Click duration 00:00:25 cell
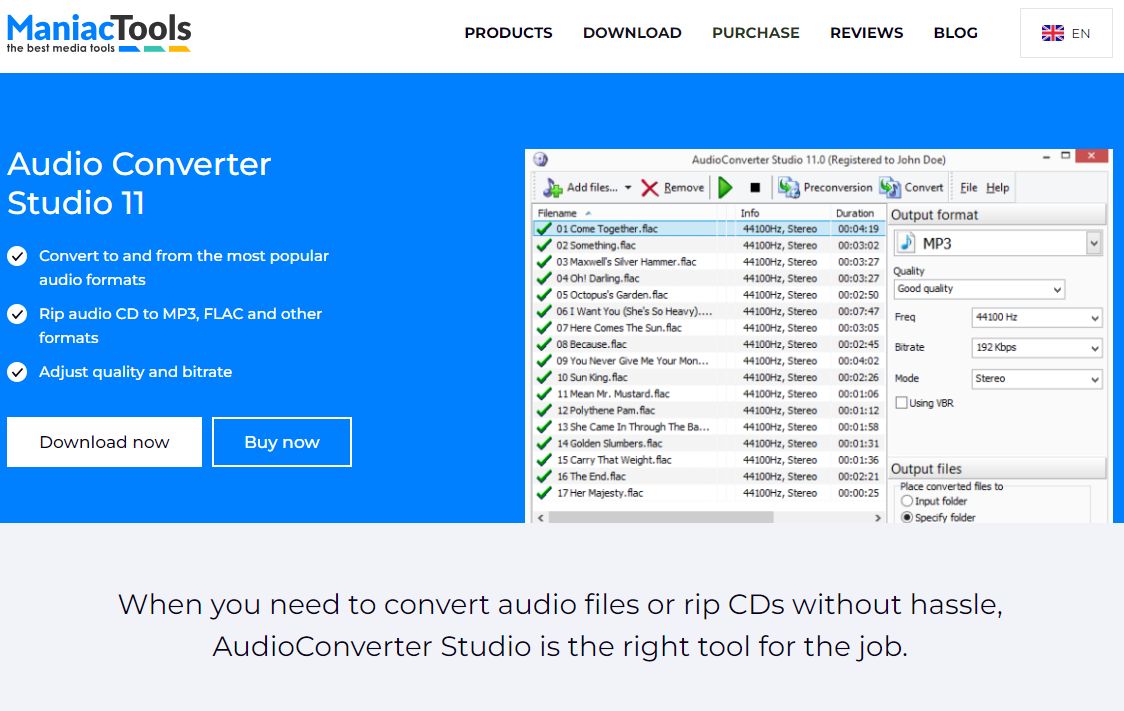The image size is (1124, 711). click(858, 492)
